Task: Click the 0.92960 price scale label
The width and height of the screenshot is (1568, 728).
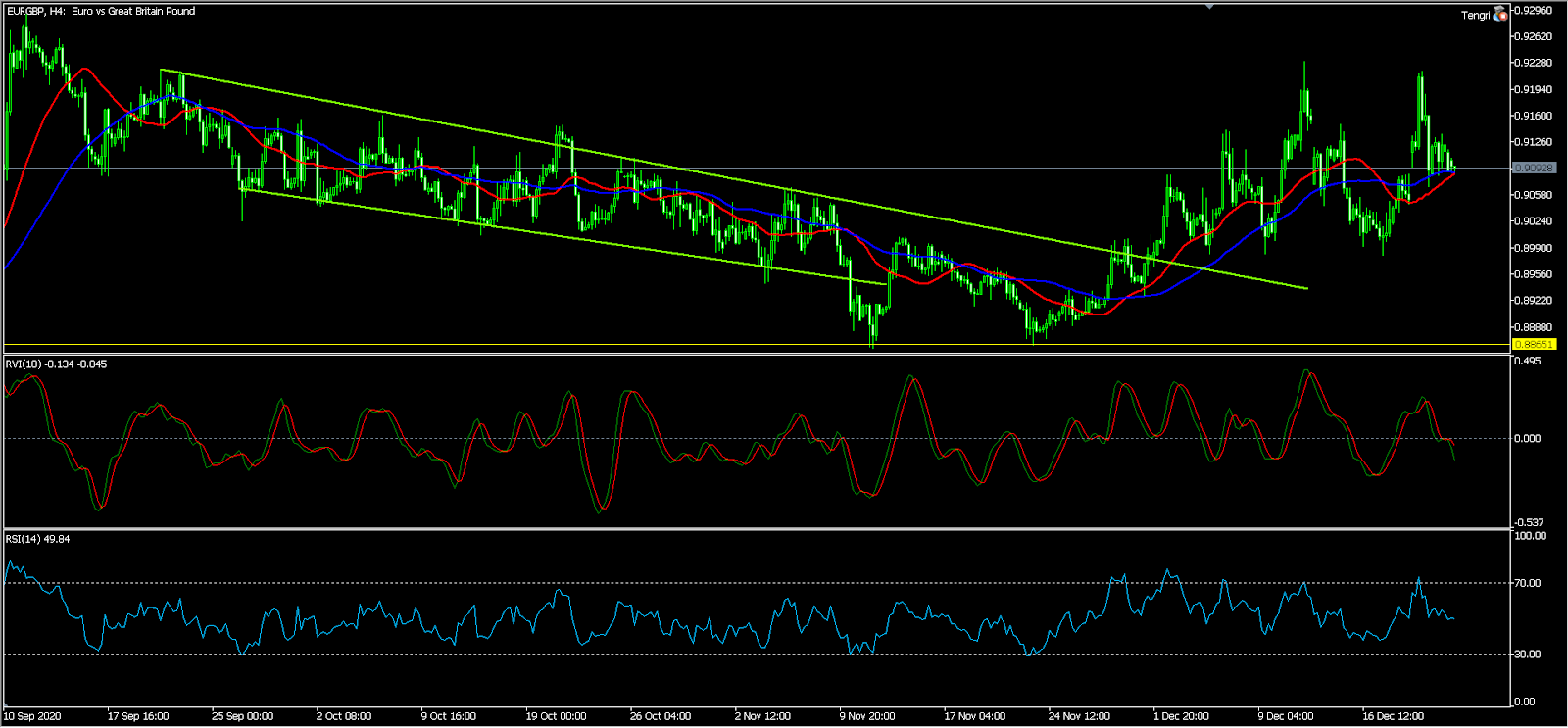Action: [x=1534, y=10]
